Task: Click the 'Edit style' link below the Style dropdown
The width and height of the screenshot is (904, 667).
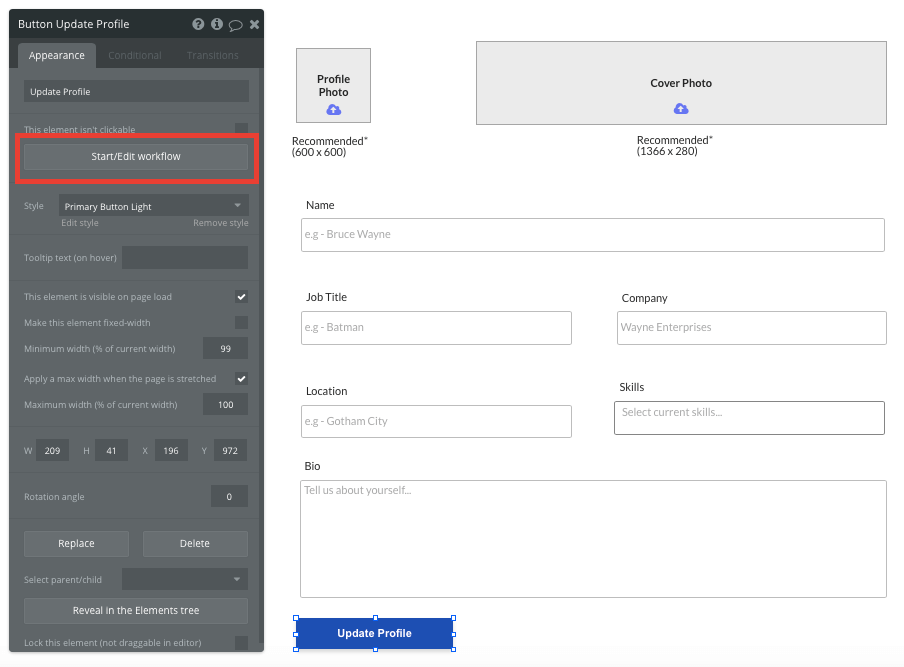Action: pos(82,222)
